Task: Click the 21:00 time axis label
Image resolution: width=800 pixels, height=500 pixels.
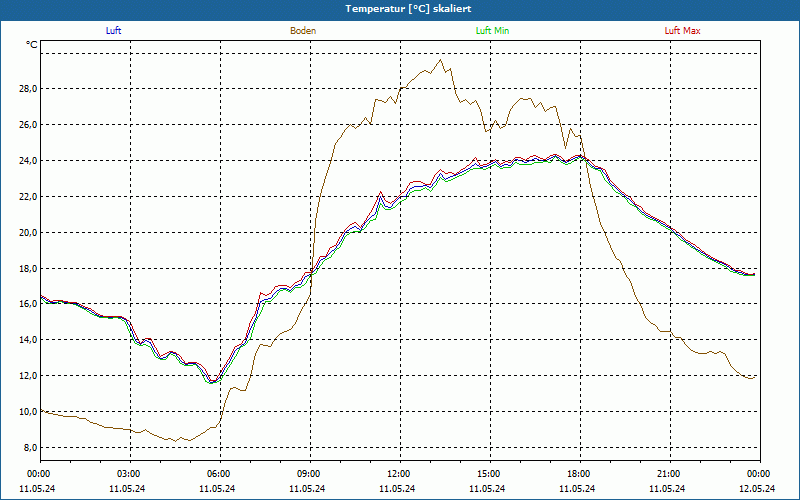Action: (x=670, y=474)
